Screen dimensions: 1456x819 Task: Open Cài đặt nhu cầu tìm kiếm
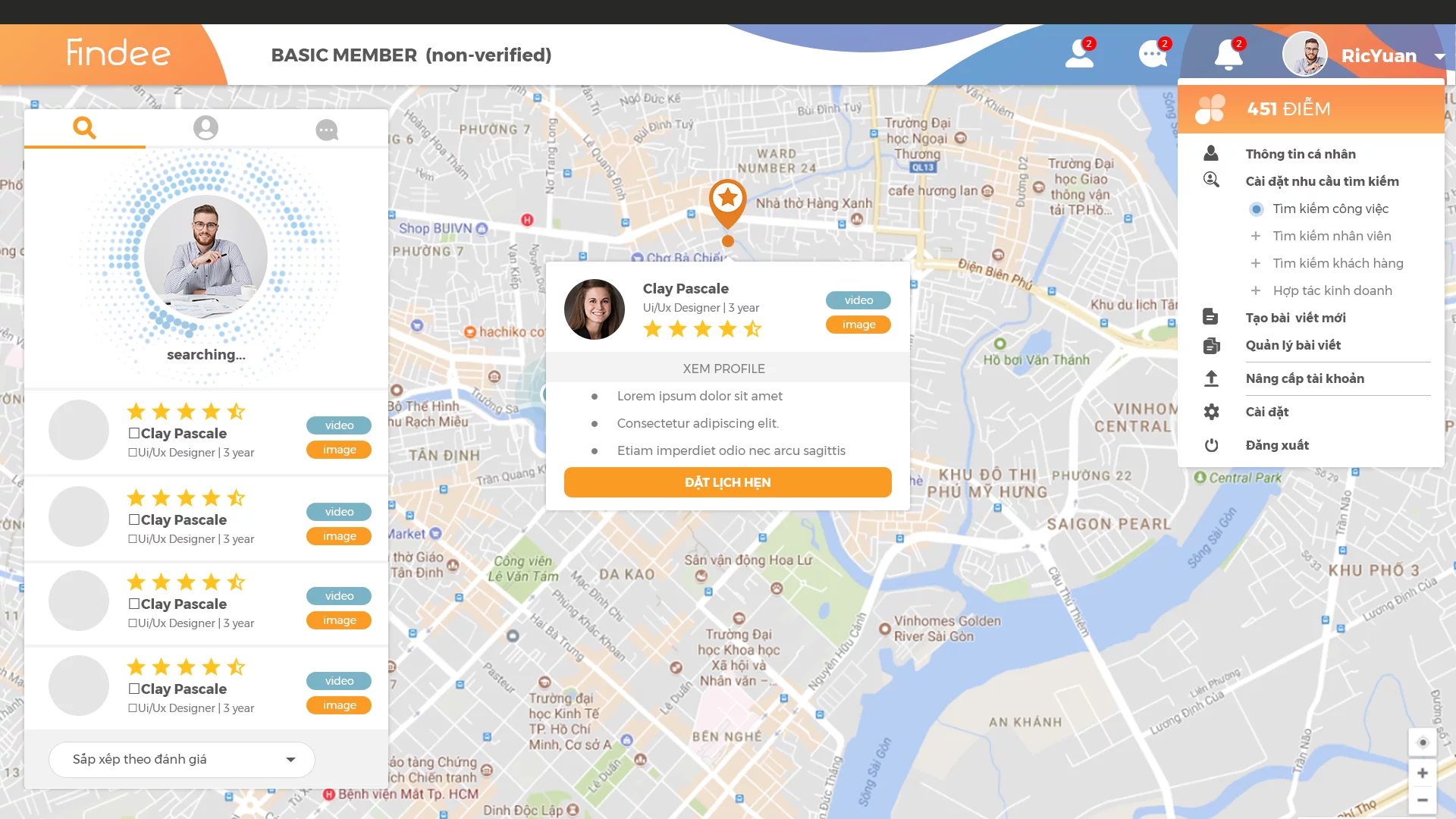click(x=1322, y=181)
